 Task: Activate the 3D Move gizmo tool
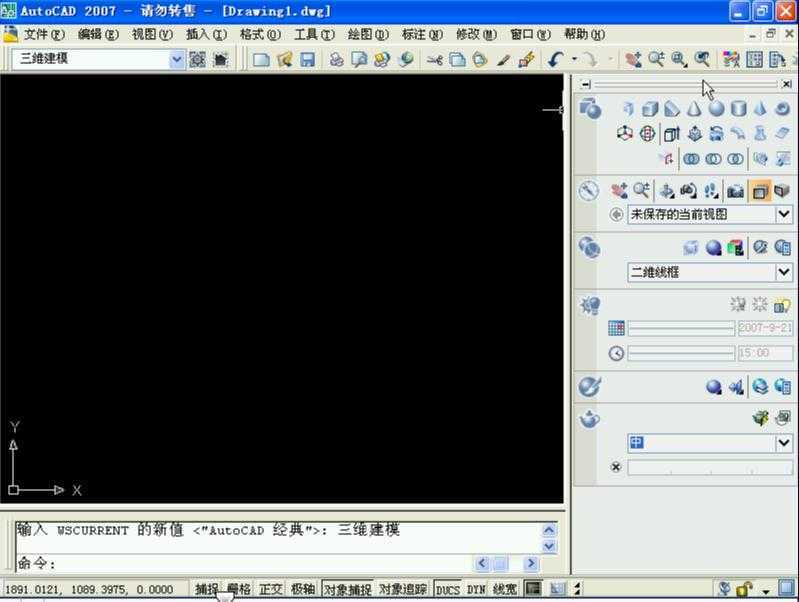coord(625,134)
